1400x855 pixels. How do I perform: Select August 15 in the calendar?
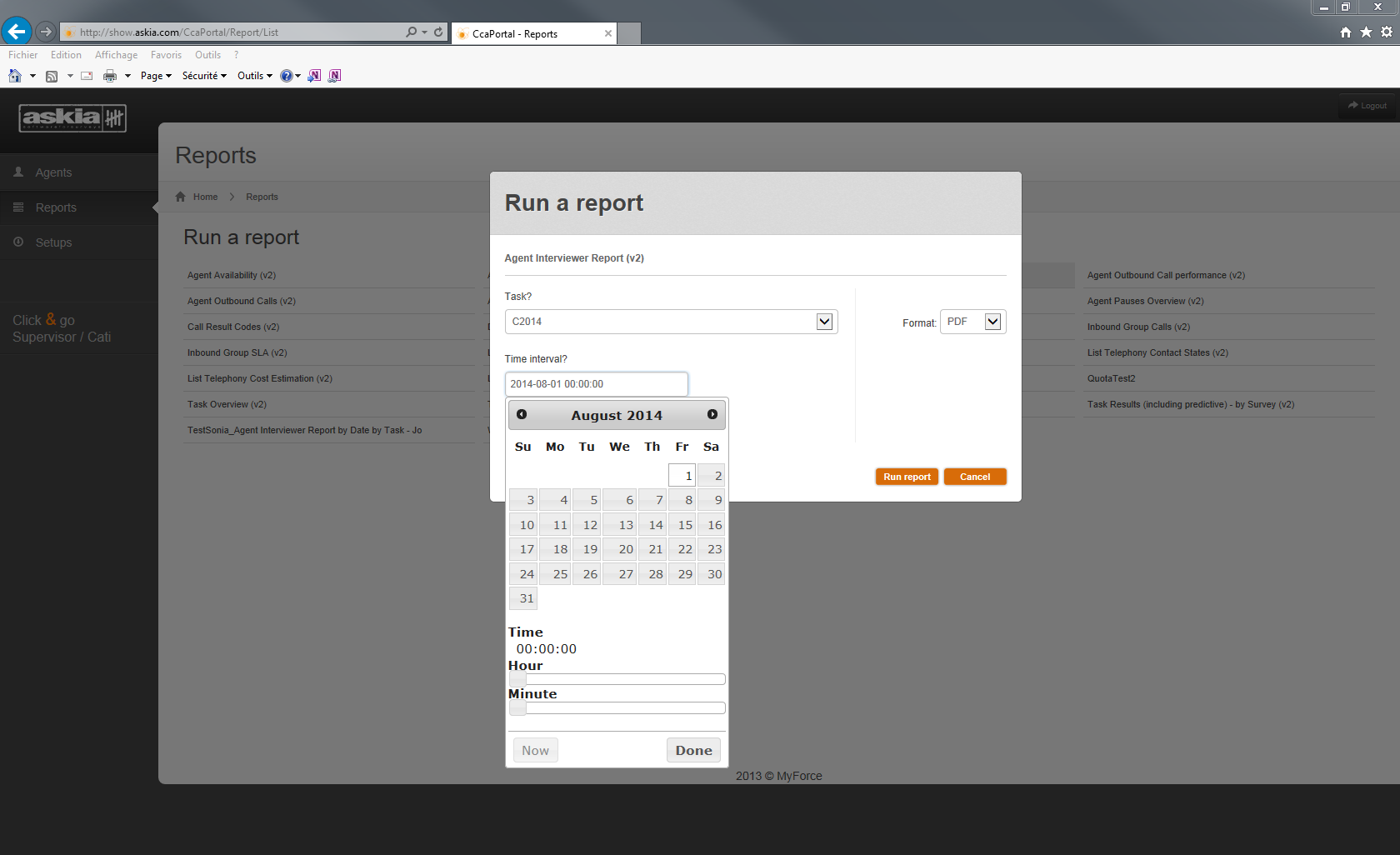coord(684,525)
